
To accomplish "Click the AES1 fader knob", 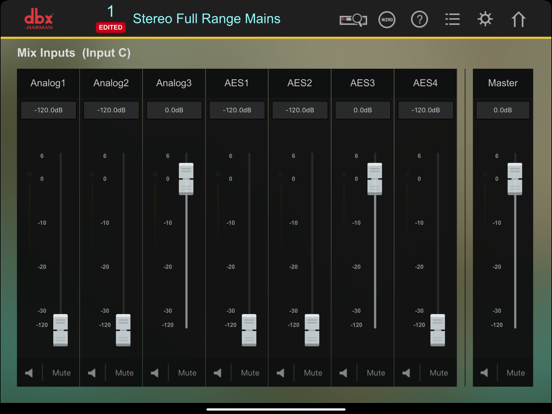I will 249,330.
